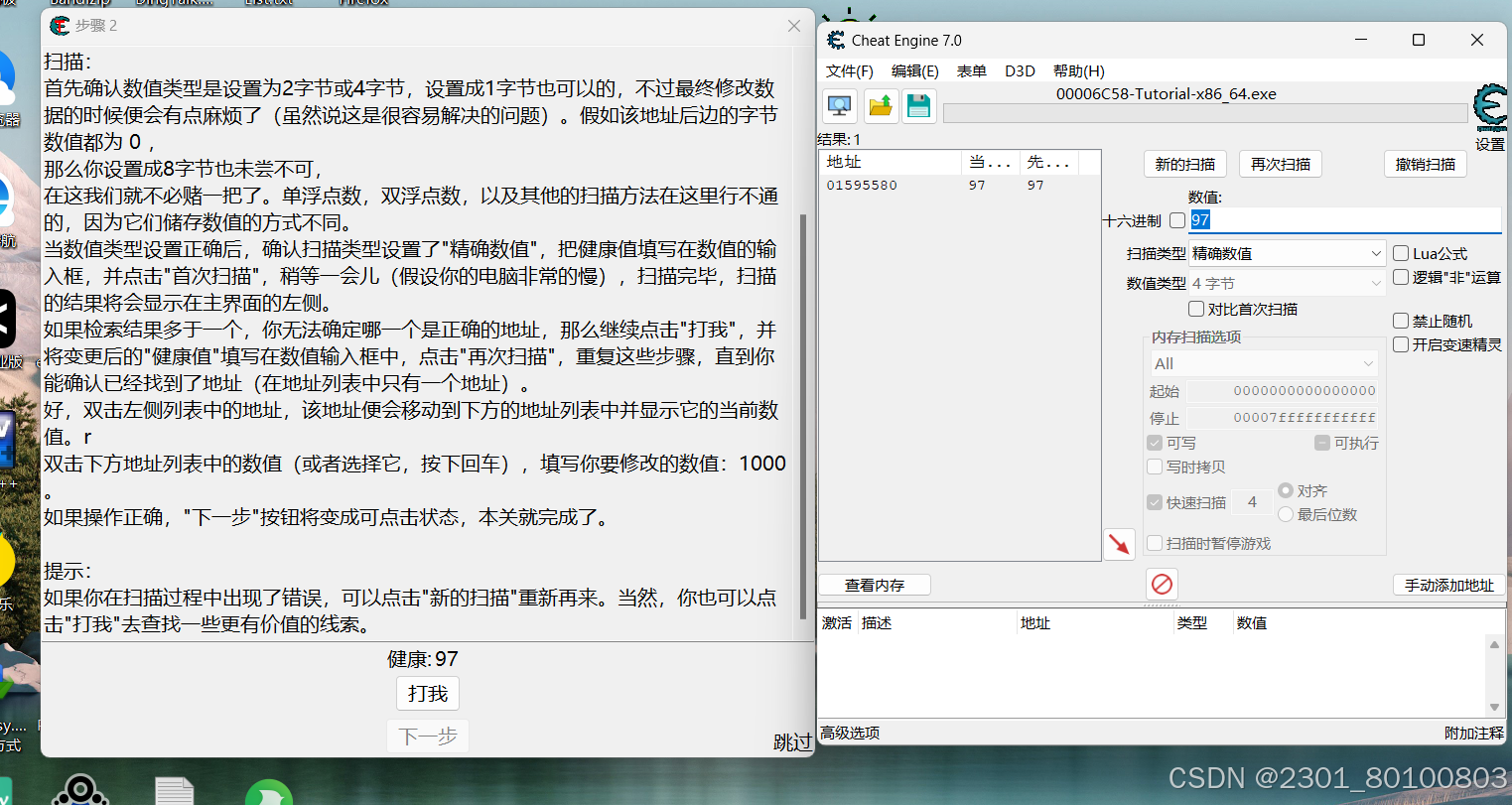Click the New Scan button
The height and width of the screenshot is (805, 1512).
tap(1185, 164)
